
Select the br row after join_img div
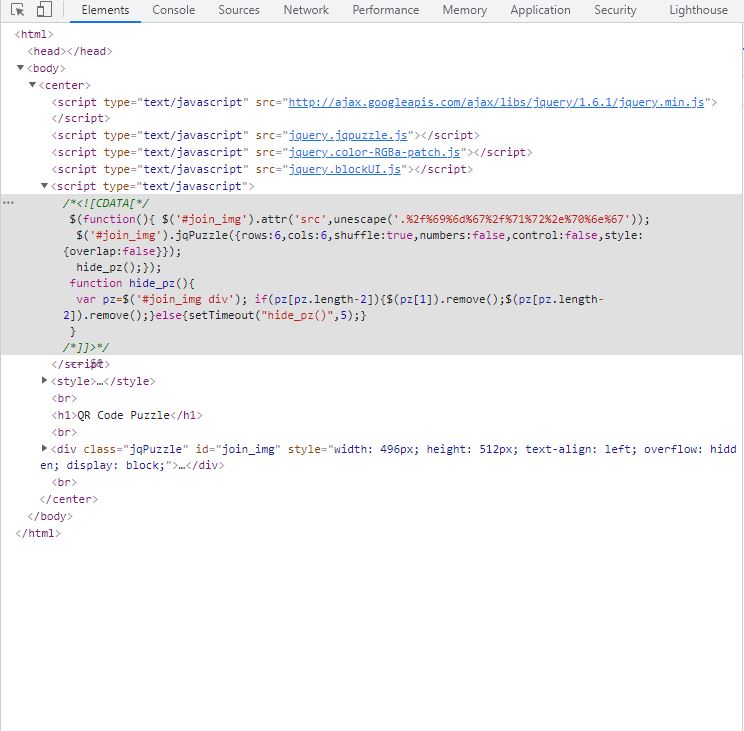point(64,482)
